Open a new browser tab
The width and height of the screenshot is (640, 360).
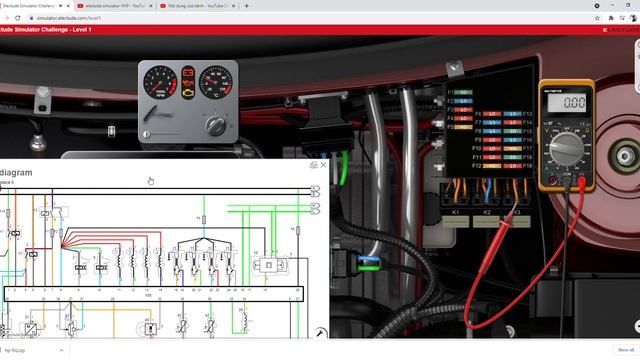click(247, 6)
